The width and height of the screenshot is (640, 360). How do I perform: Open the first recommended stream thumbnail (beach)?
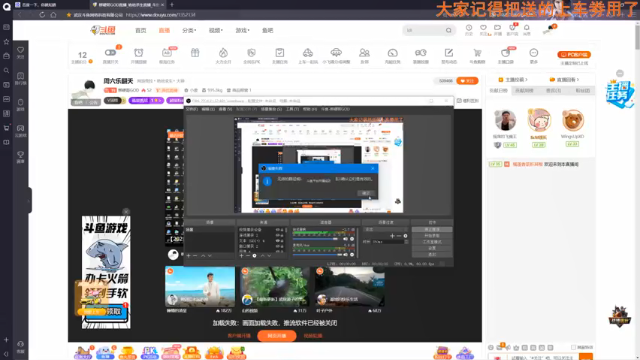(200, 286)
